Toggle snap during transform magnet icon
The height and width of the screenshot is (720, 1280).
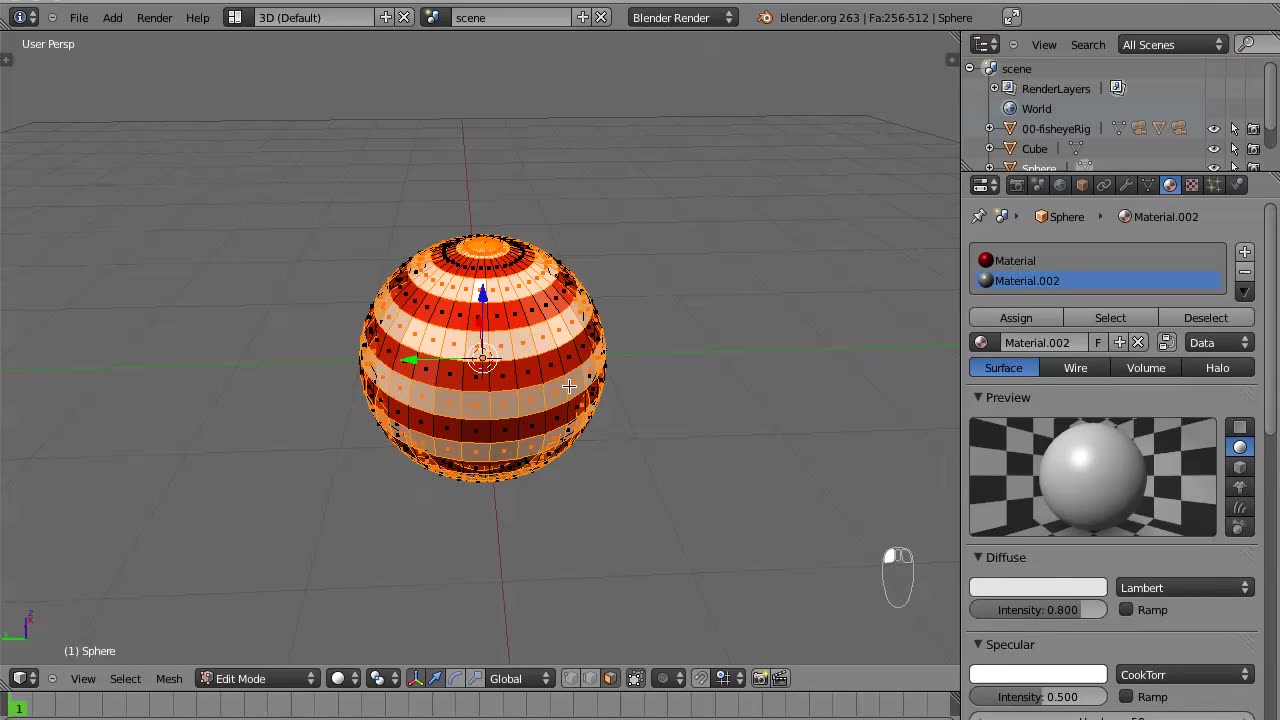(x=700, y=679)
